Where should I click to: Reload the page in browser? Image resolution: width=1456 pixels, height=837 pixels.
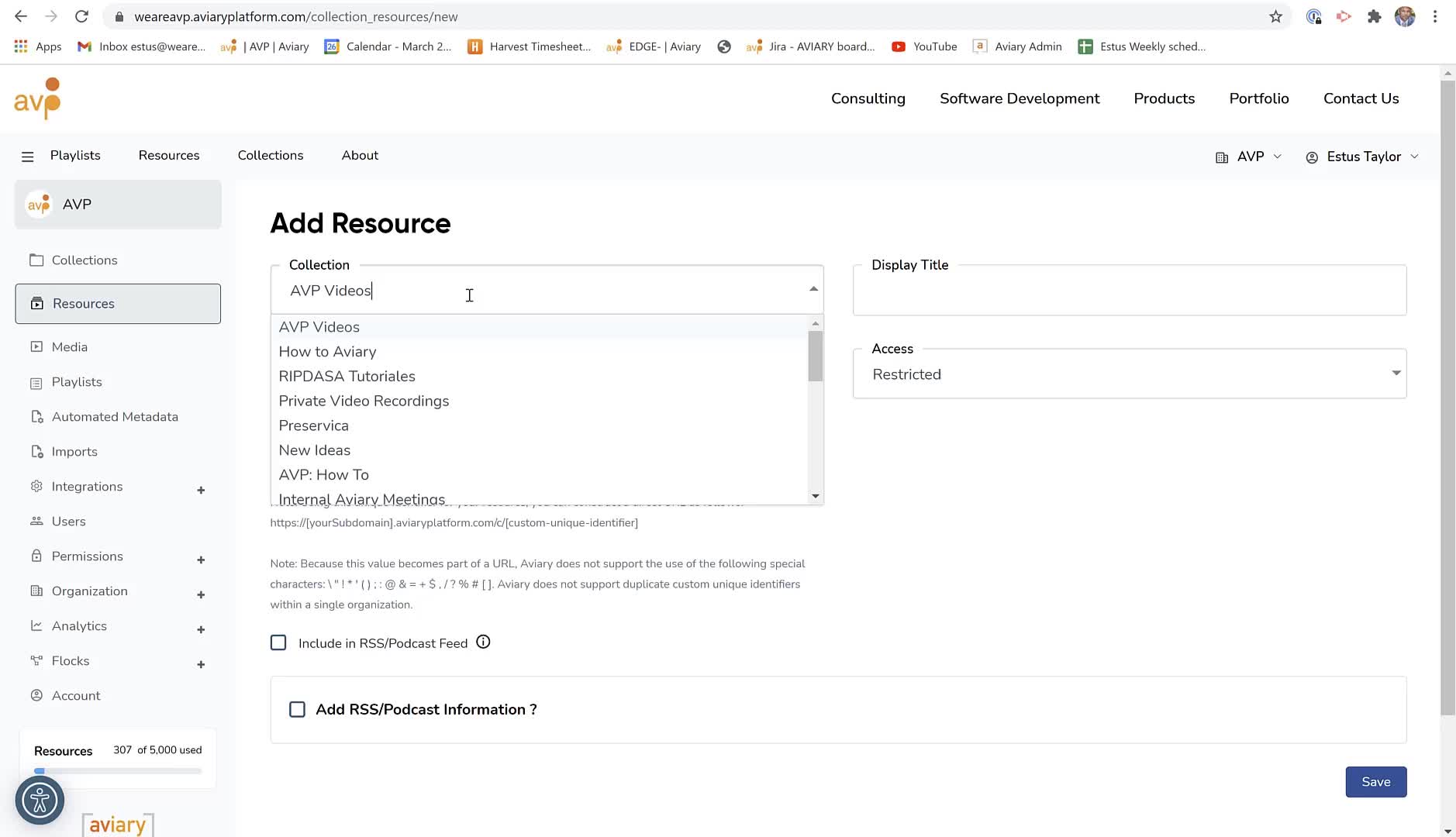[81, 16]
